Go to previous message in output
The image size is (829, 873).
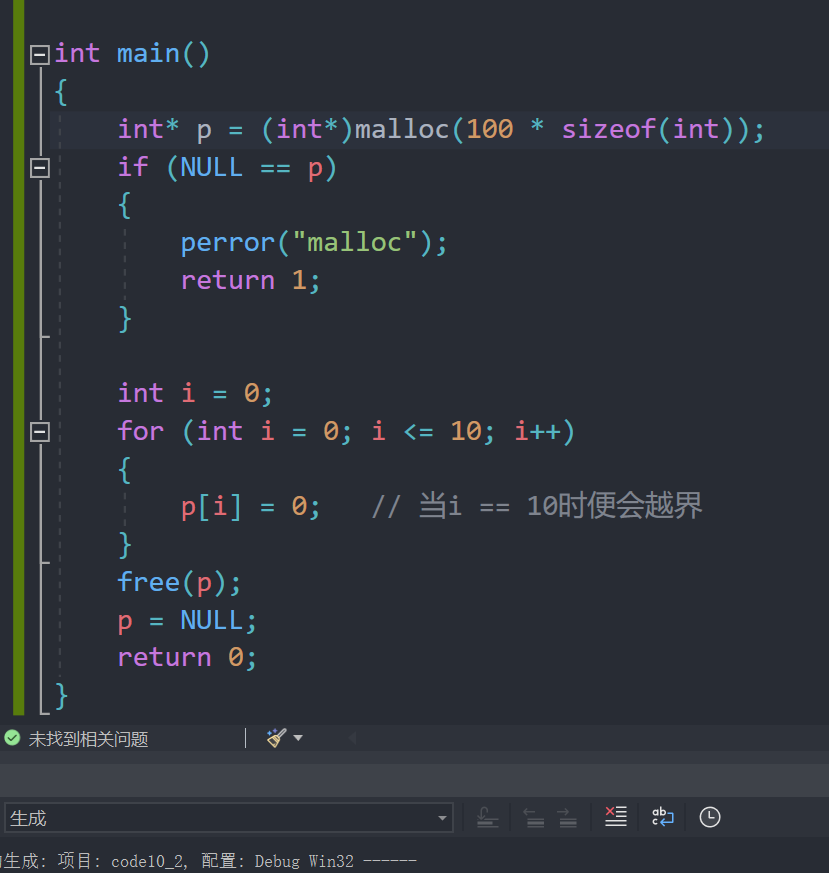pos(534,817)
